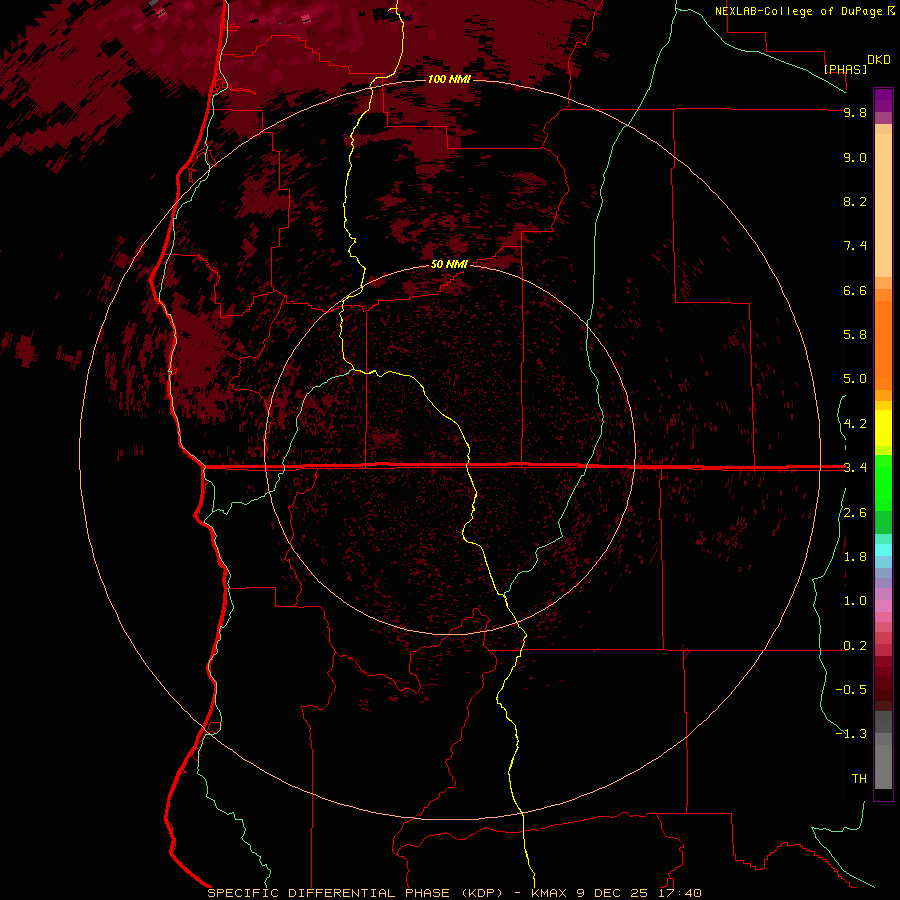Pick the purple swatch atop color bar
The image size is (900, 900).
tap(883, 100)
